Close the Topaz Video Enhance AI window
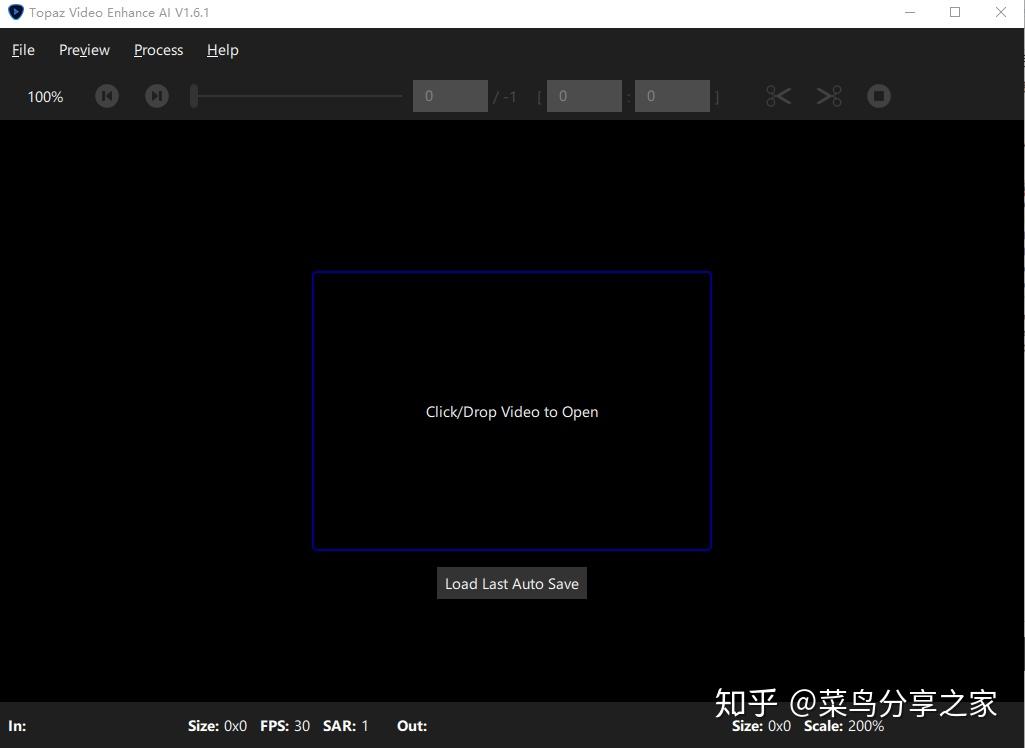1025x748 pixels. click(1001, 12)
